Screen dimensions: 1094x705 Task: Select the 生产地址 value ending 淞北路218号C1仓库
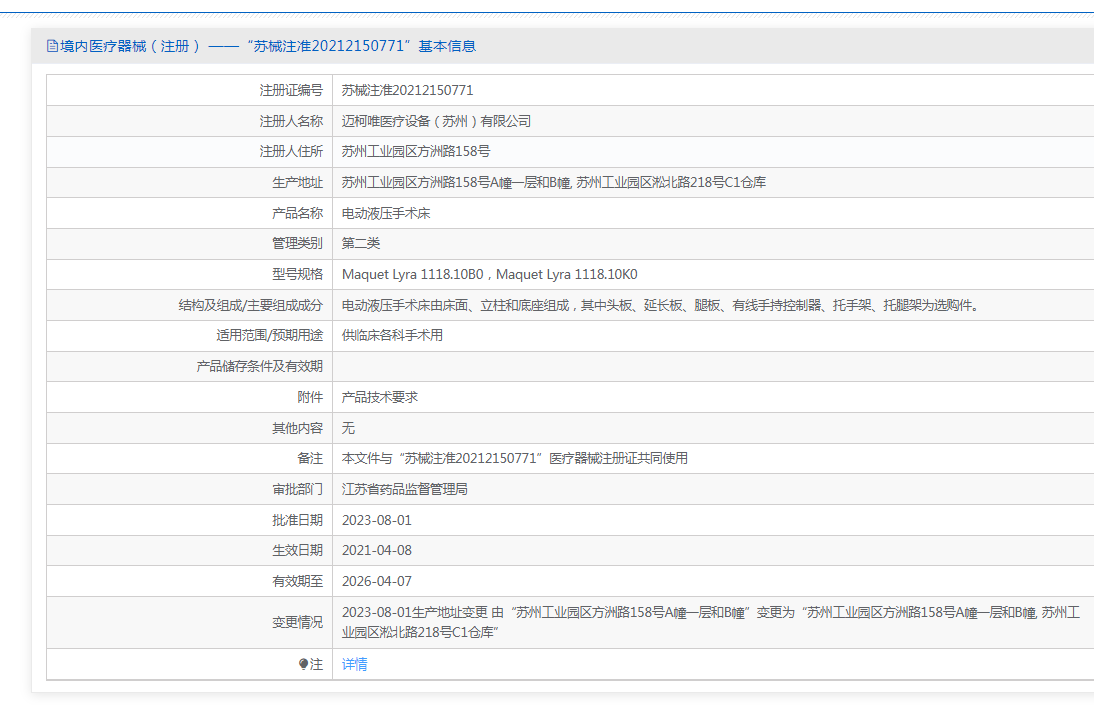click(554, 182)
